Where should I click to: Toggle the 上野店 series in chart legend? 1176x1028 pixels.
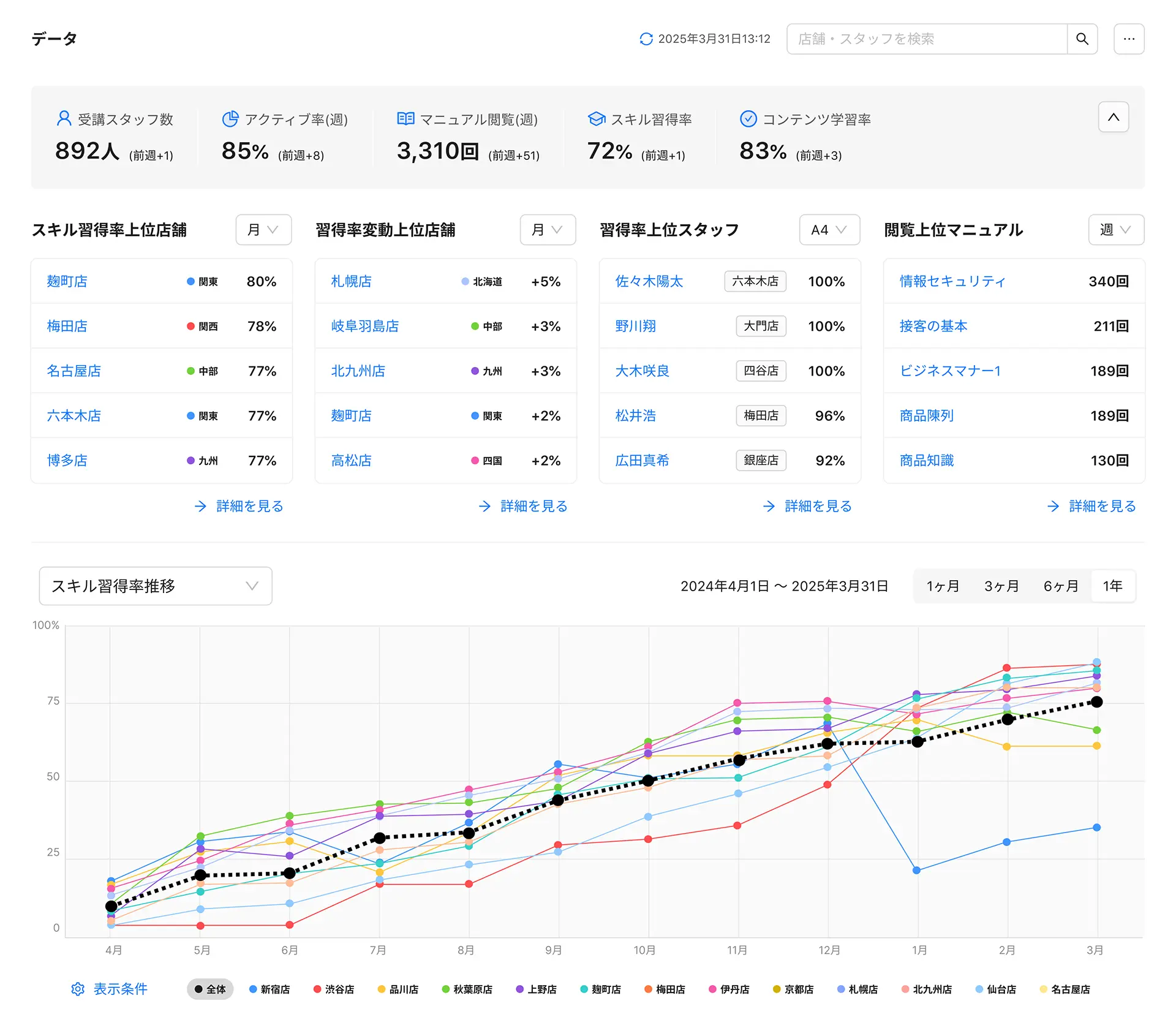pyautogui.click(x=537, y=989)
